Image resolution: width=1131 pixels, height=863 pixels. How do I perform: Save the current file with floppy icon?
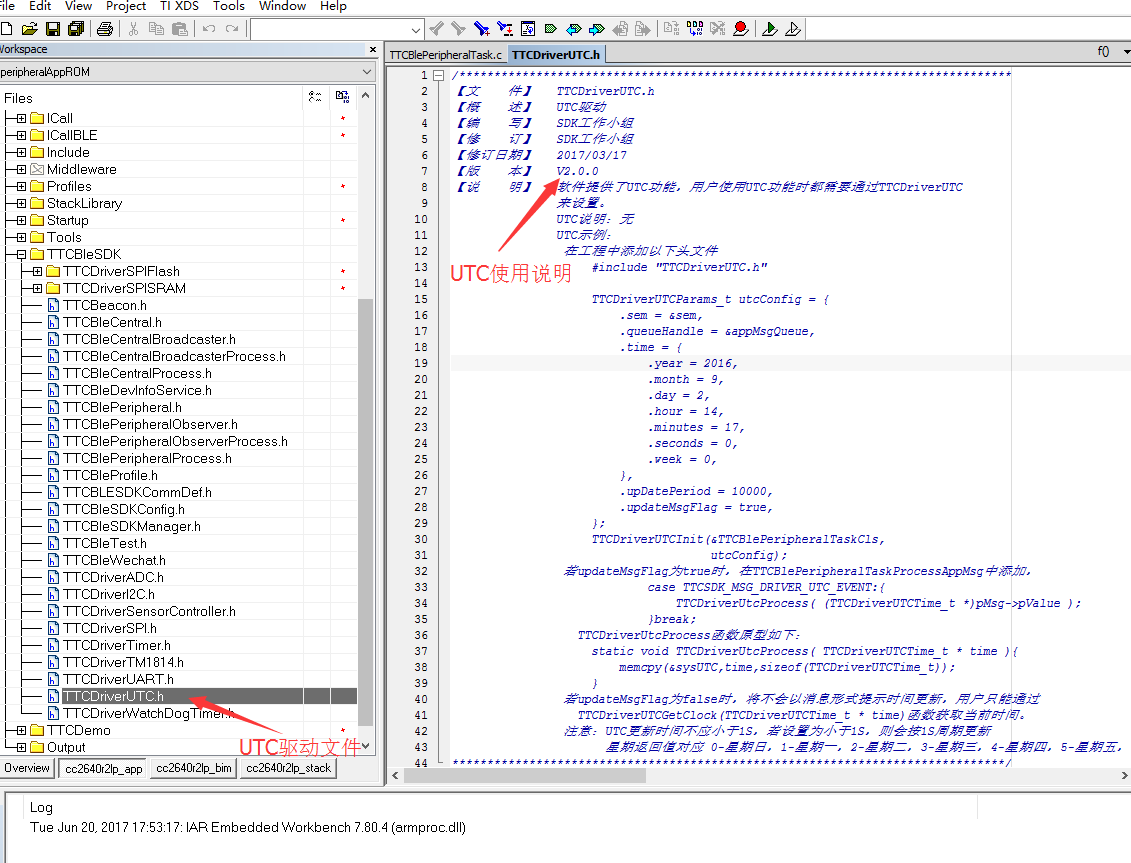pos(53,29)
